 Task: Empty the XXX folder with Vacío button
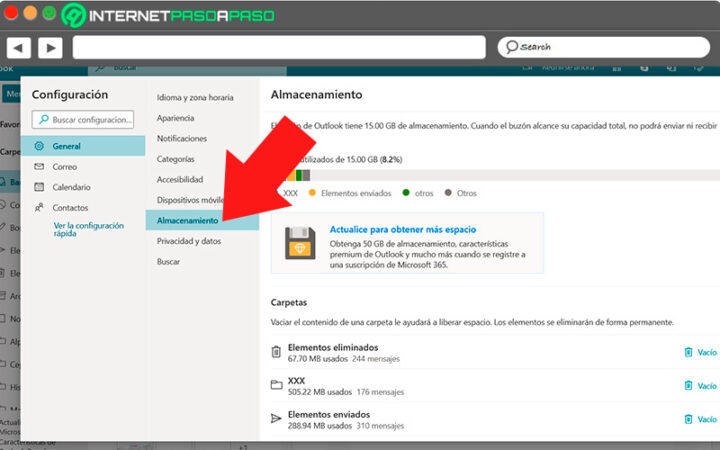tap(700, 386)
